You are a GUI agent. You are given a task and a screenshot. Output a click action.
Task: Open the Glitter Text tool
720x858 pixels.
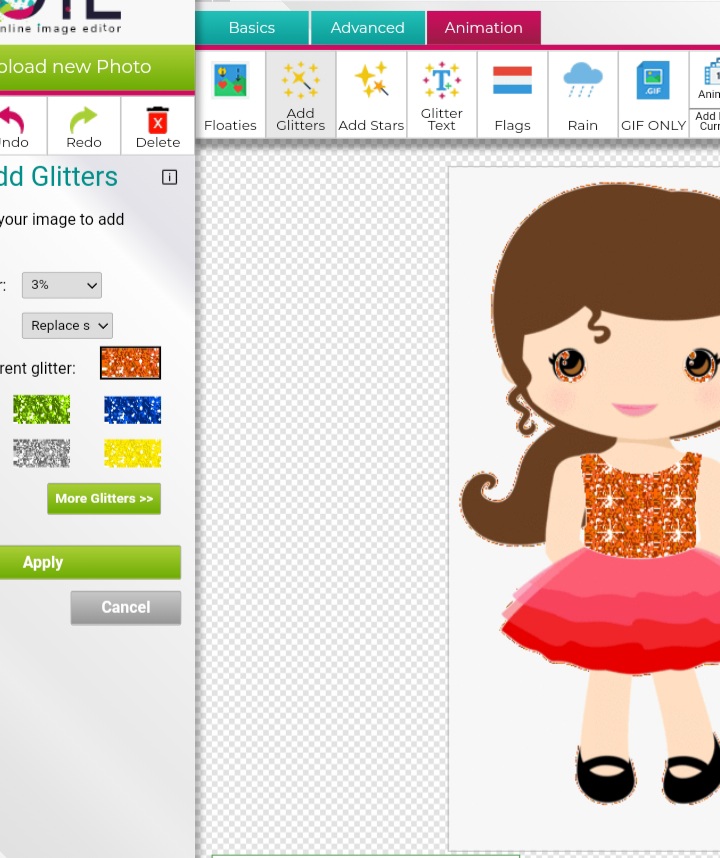click(442, 95)
